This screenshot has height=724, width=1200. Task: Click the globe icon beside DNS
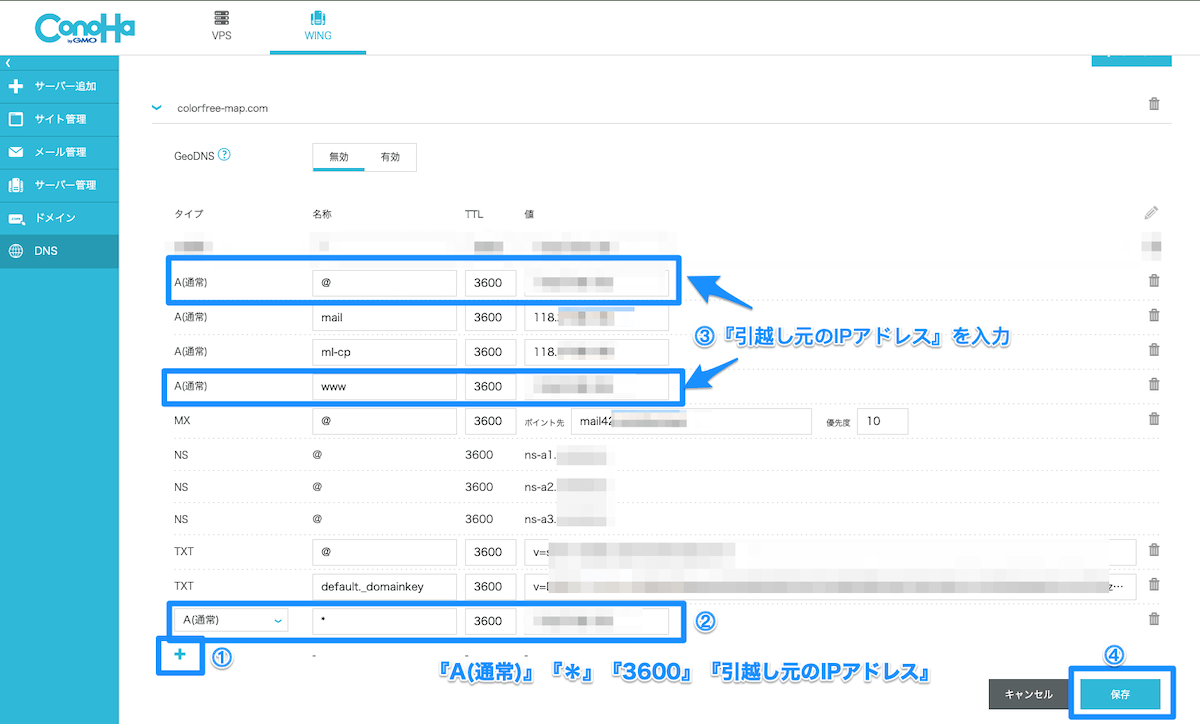[16, 251]
